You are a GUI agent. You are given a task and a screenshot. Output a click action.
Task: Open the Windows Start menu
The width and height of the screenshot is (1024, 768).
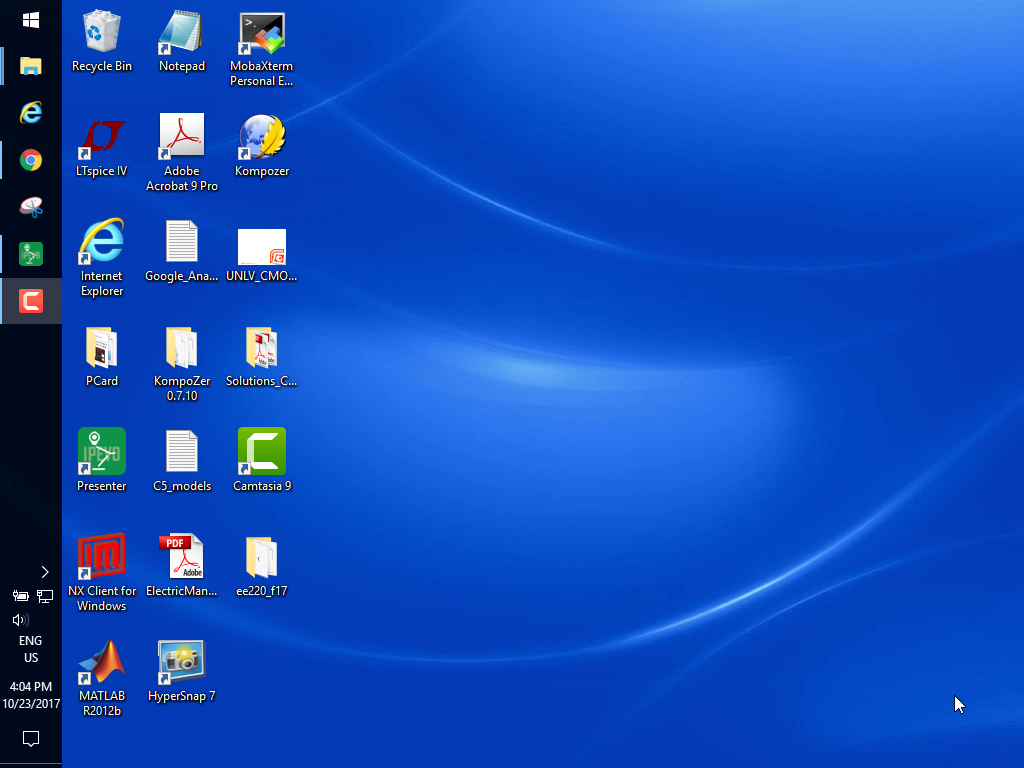31,20
